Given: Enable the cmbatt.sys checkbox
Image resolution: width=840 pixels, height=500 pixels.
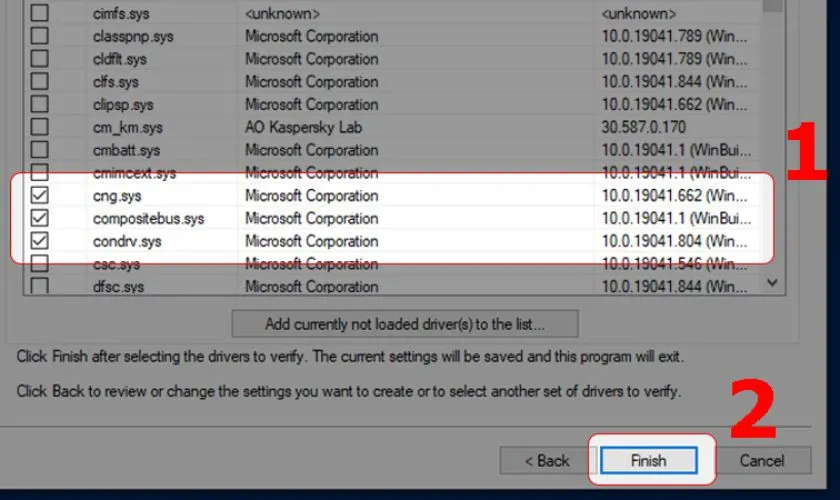Looking at the screenshot, I should coord(40,151).
